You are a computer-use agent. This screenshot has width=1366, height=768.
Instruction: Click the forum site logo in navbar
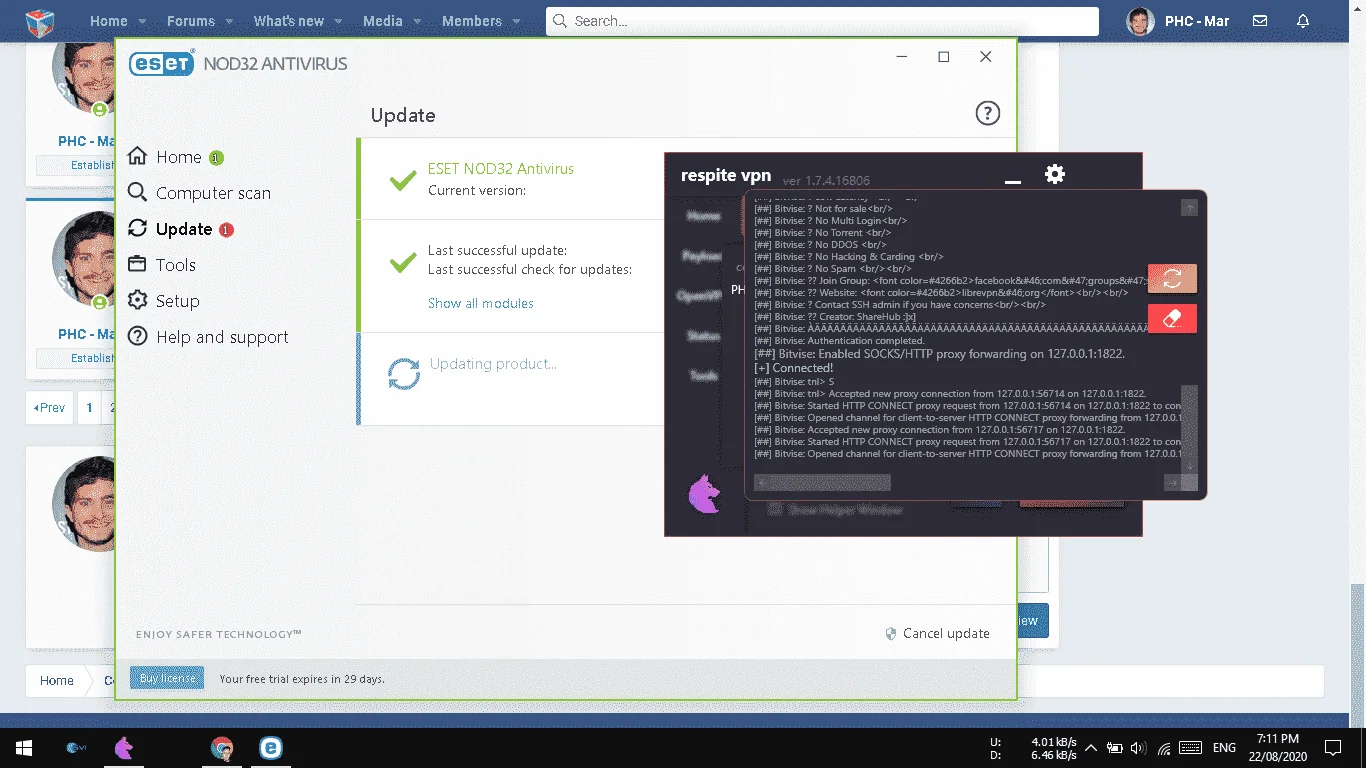tap(39, 21)
